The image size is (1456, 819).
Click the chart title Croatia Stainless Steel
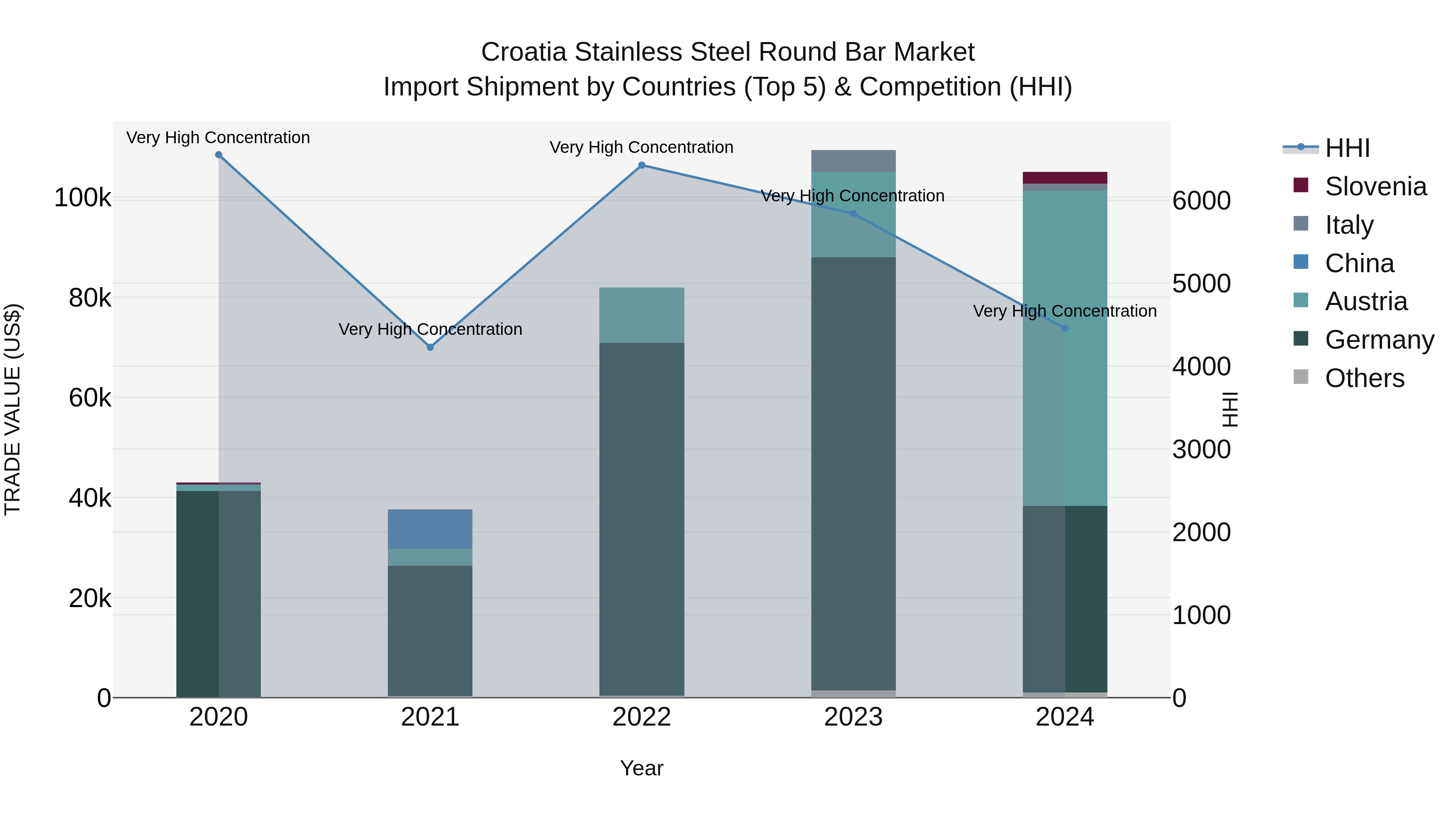pyautogui.click(x=728, y=52)
